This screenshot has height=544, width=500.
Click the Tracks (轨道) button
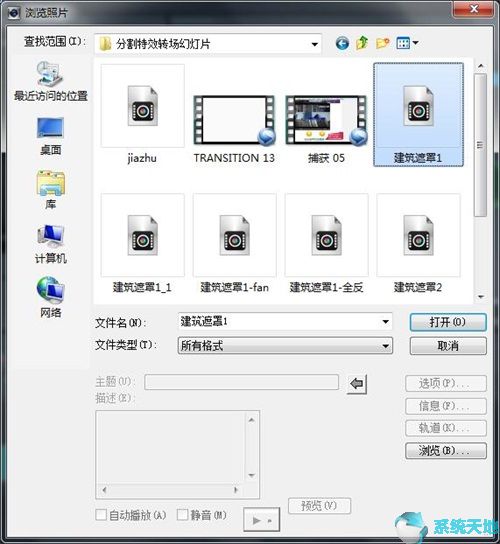pos(446,428)
